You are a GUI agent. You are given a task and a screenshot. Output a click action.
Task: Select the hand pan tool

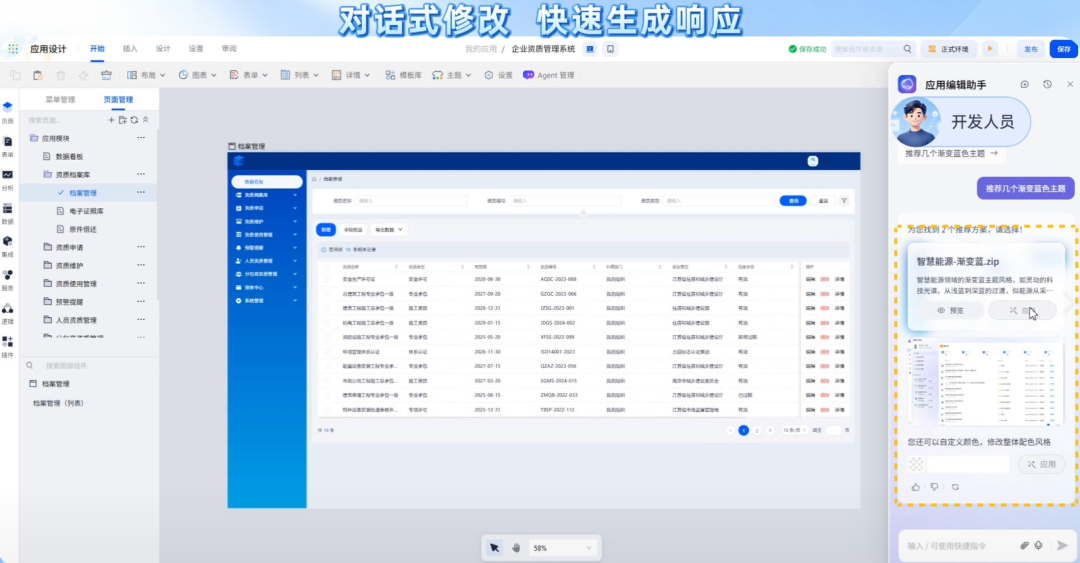tap(516, 548)
